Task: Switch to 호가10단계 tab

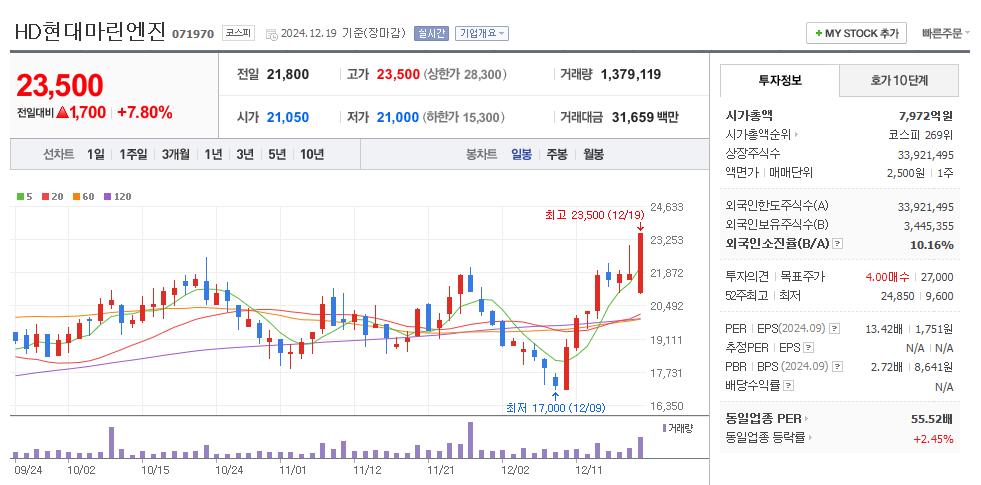Action: coord(898,80)
